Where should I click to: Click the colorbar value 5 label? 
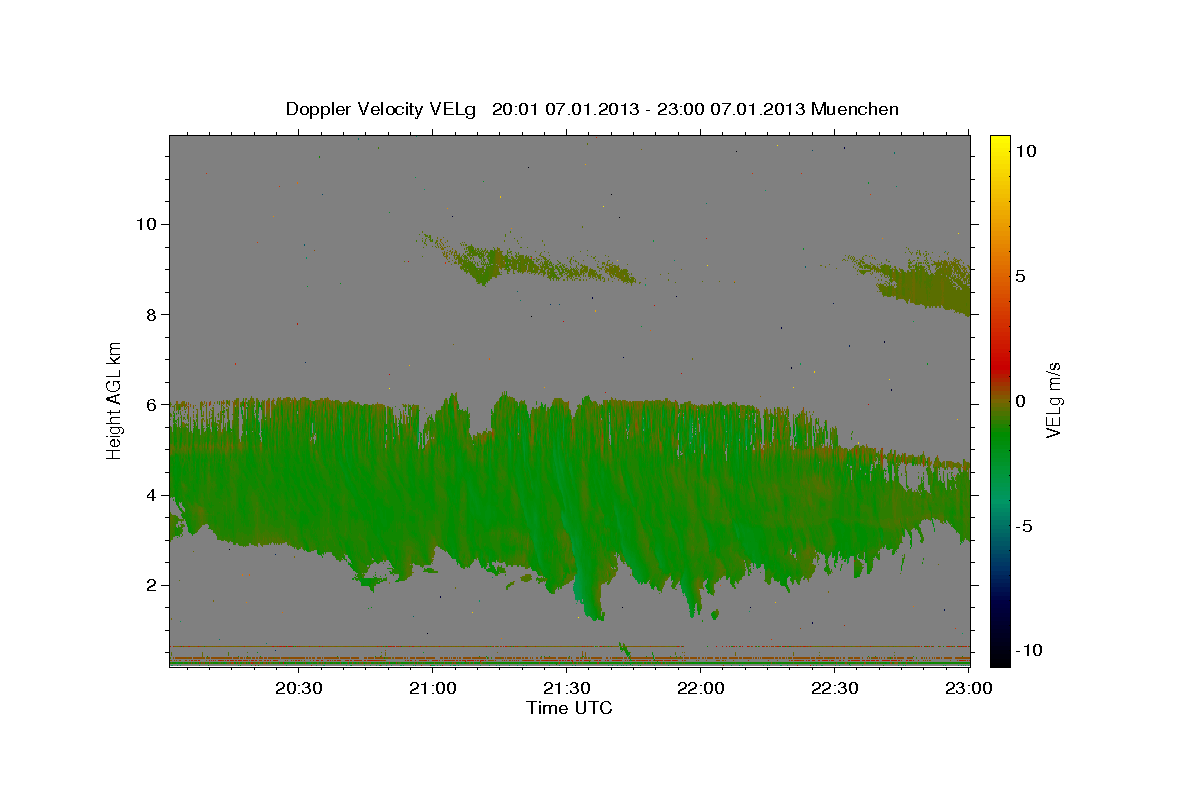1020,276
